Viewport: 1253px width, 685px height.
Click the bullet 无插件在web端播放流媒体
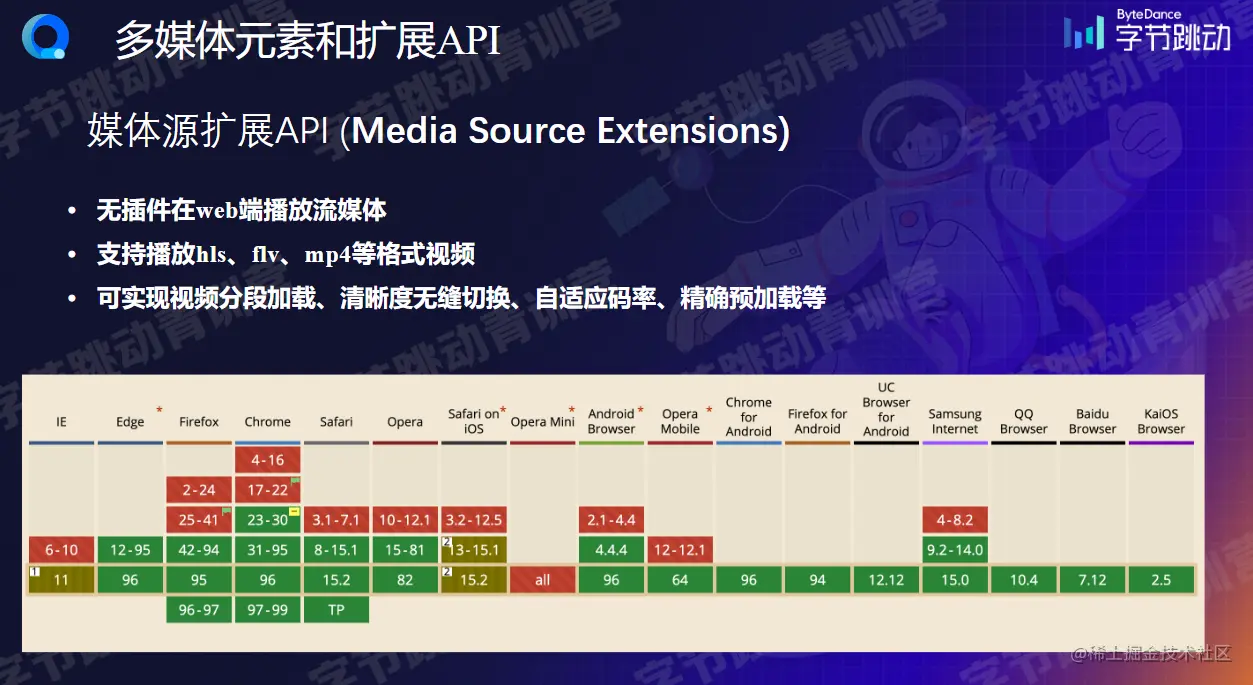[x=241, y=211]
